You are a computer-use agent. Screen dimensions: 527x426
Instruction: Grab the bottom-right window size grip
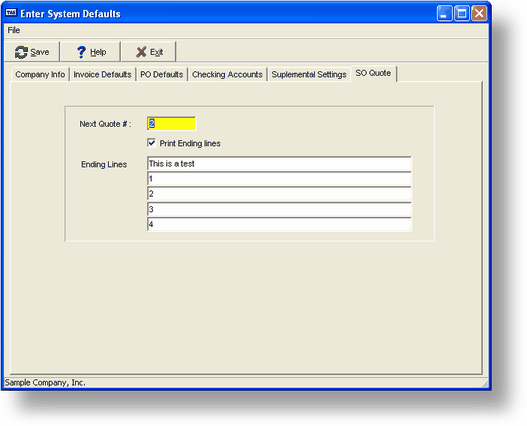(484, 383)
